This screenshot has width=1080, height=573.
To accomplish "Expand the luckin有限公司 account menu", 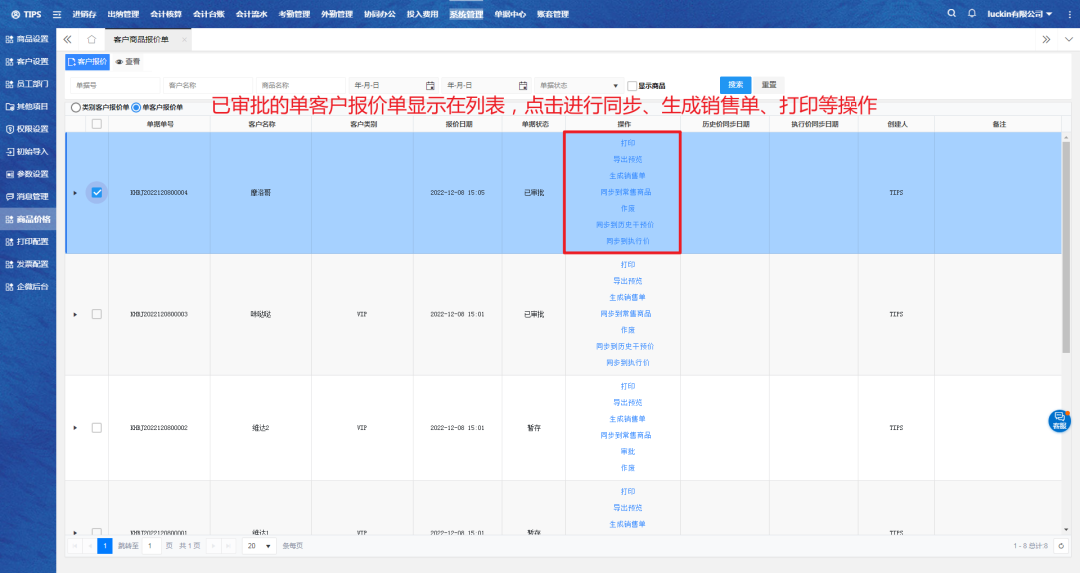I will (1019, 14).
